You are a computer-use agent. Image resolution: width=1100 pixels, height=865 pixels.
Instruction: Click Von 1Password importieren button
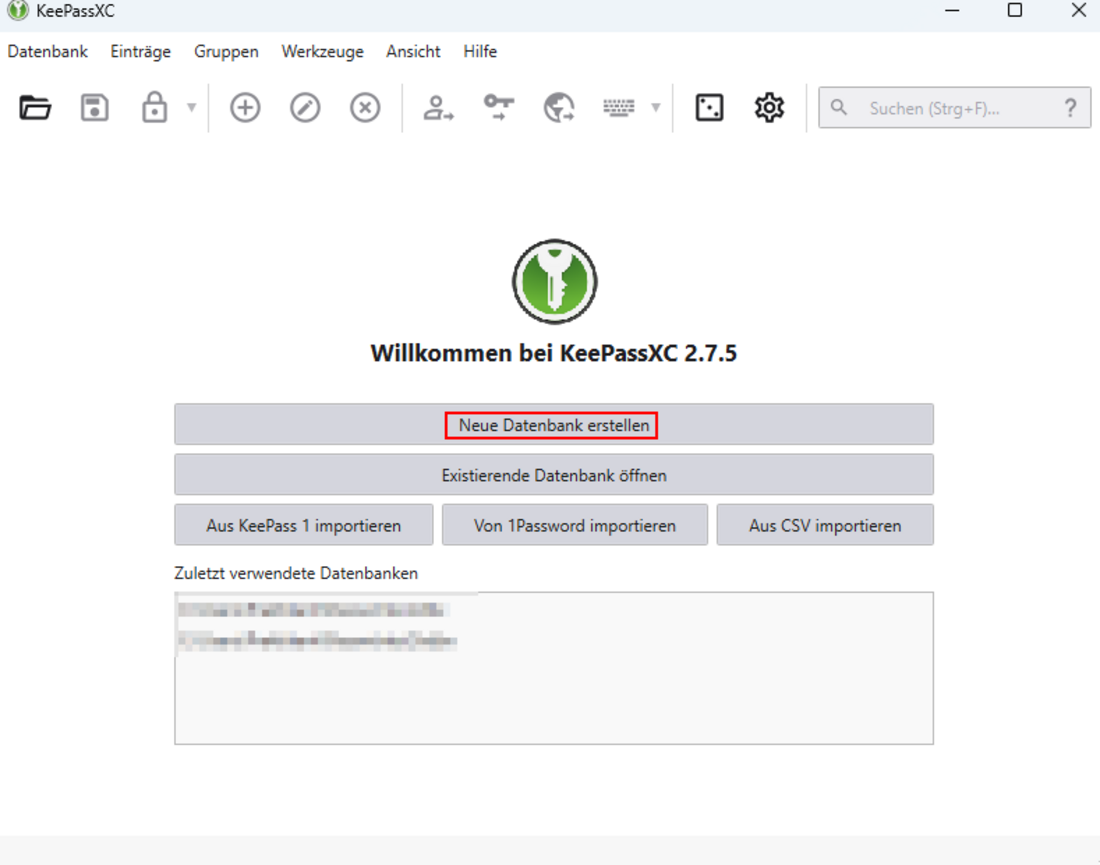point(575,525)
